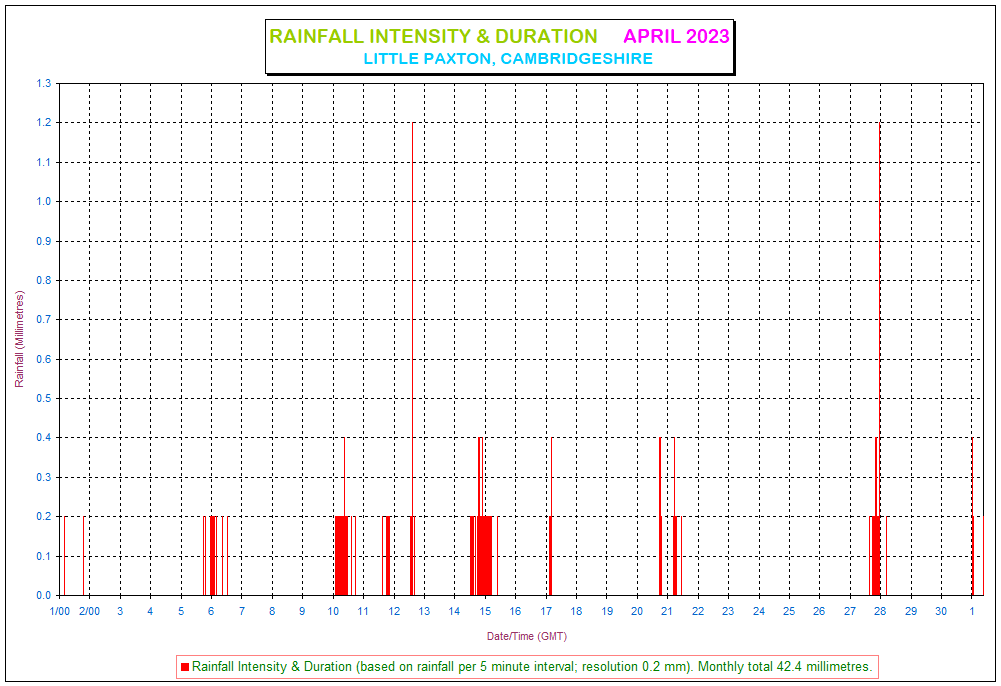This screenshot has height=686, width=1001.
Task: Click the '2/00' x-axis date label
Action: tap(89, 611)
